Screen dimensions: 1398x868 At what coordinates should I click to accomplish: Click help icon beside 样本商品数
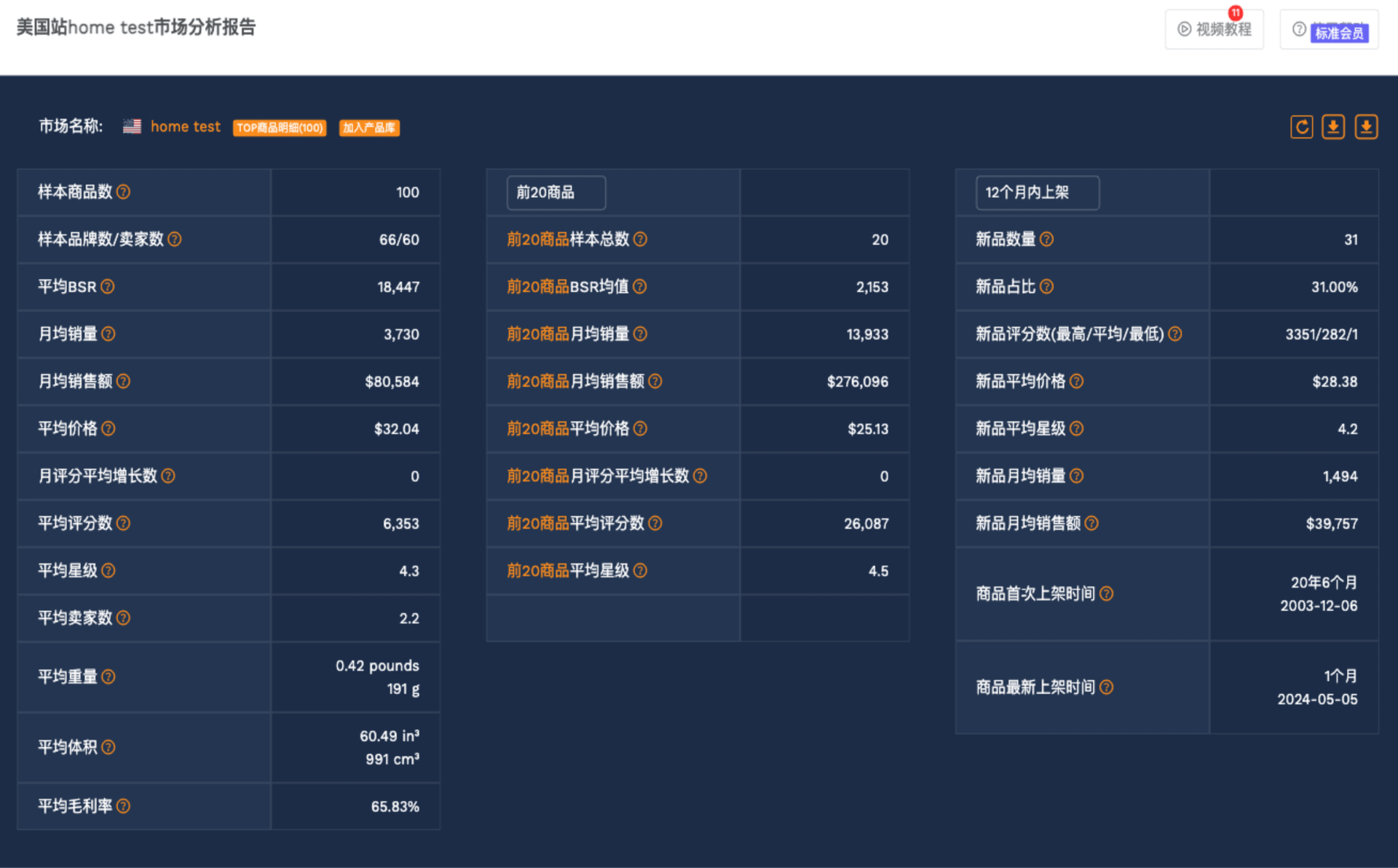coord(124,192)
